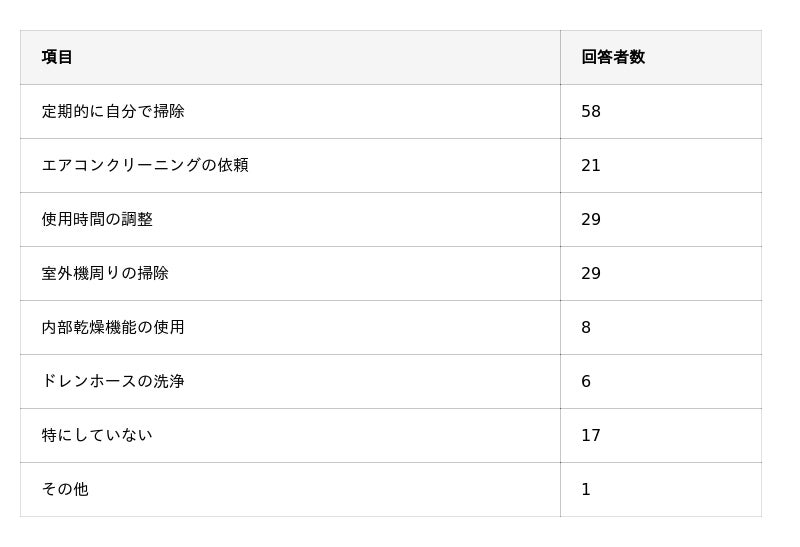Select the 使用時間の調整 row label
This screenshot has width=800, height=547.
(x=97, y=220)
